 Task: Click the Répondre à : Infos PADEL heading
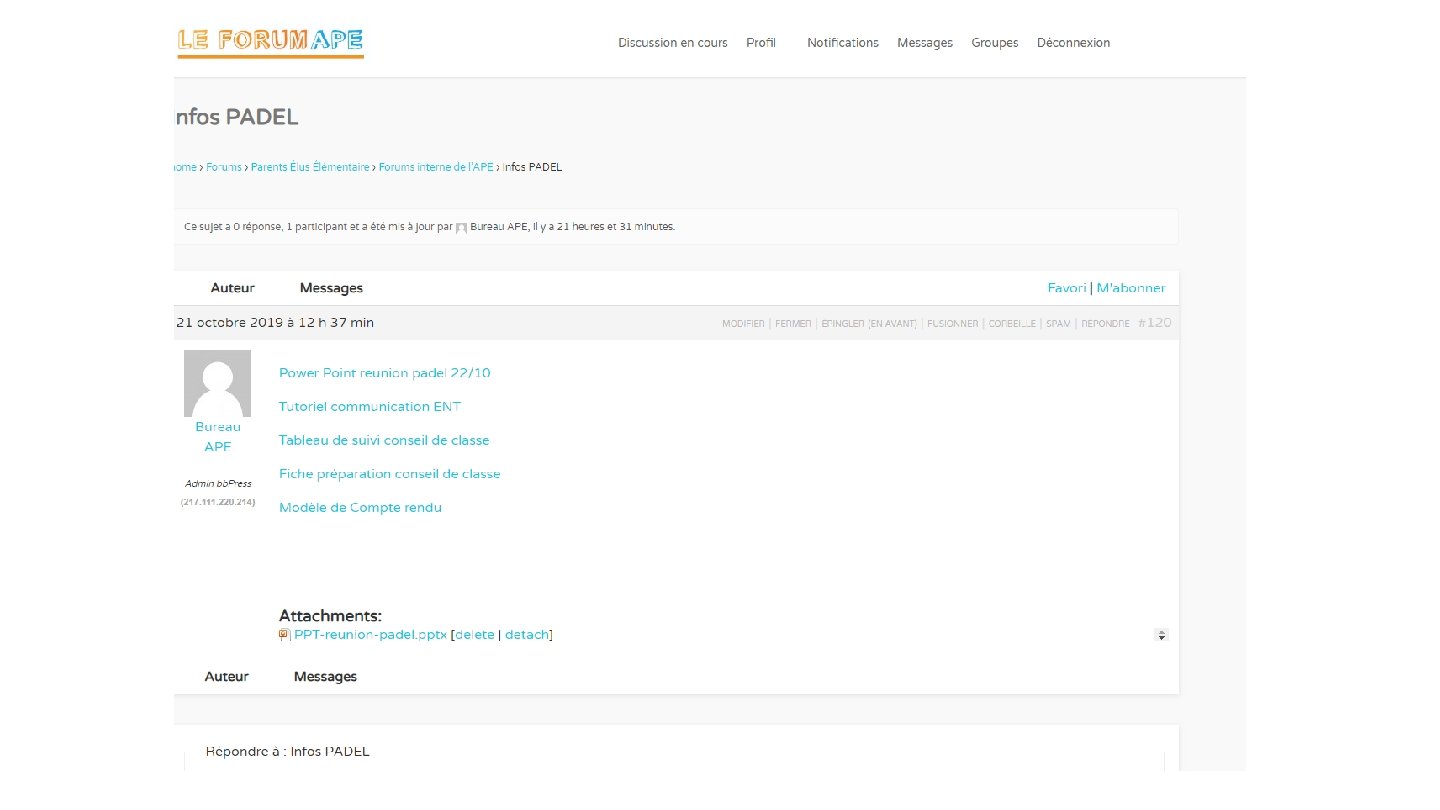pyautogui.click(x=288, y=751)
